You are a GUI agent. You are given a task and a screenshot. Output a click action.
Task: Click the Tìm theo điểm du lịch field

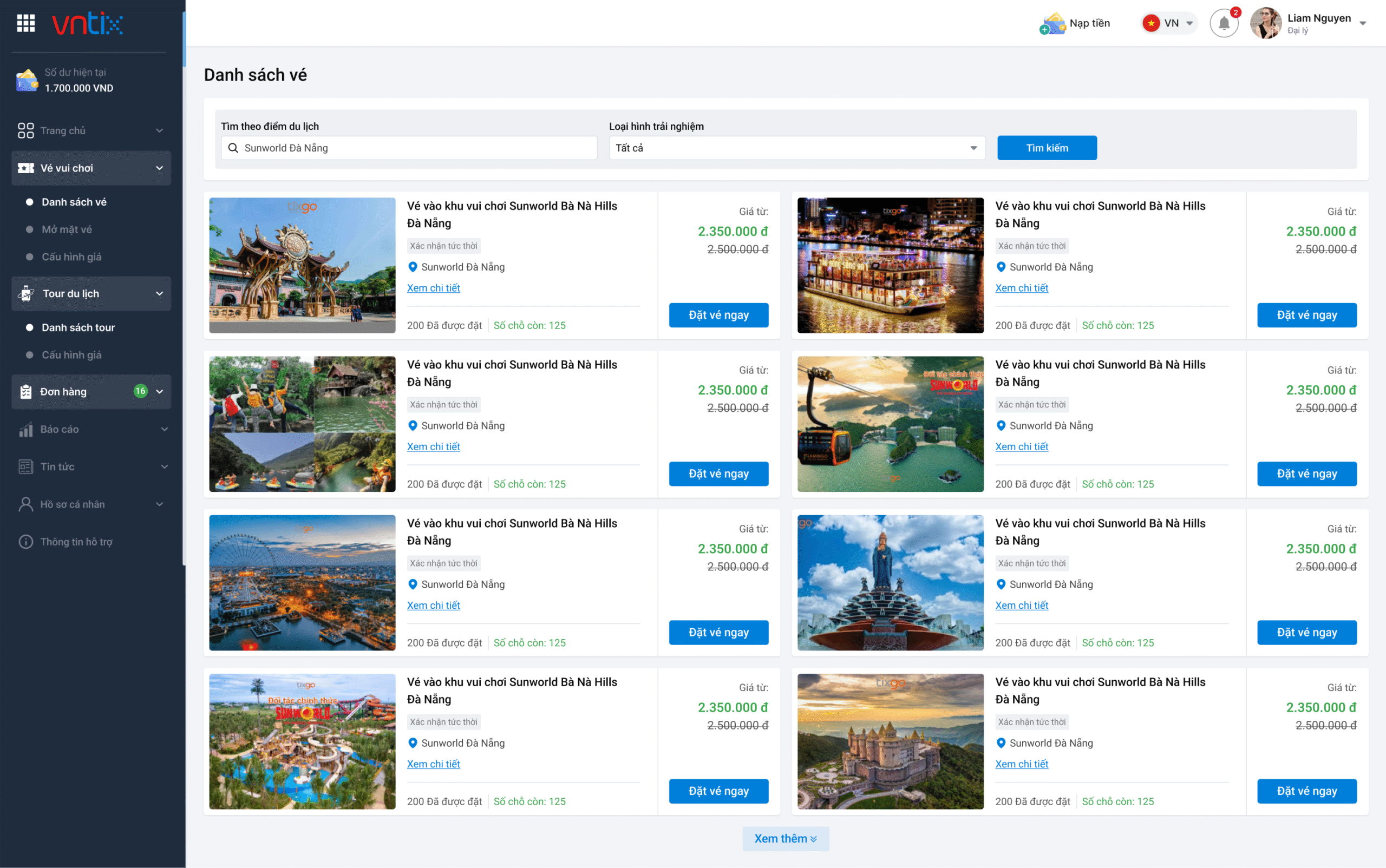coord(409,148)
